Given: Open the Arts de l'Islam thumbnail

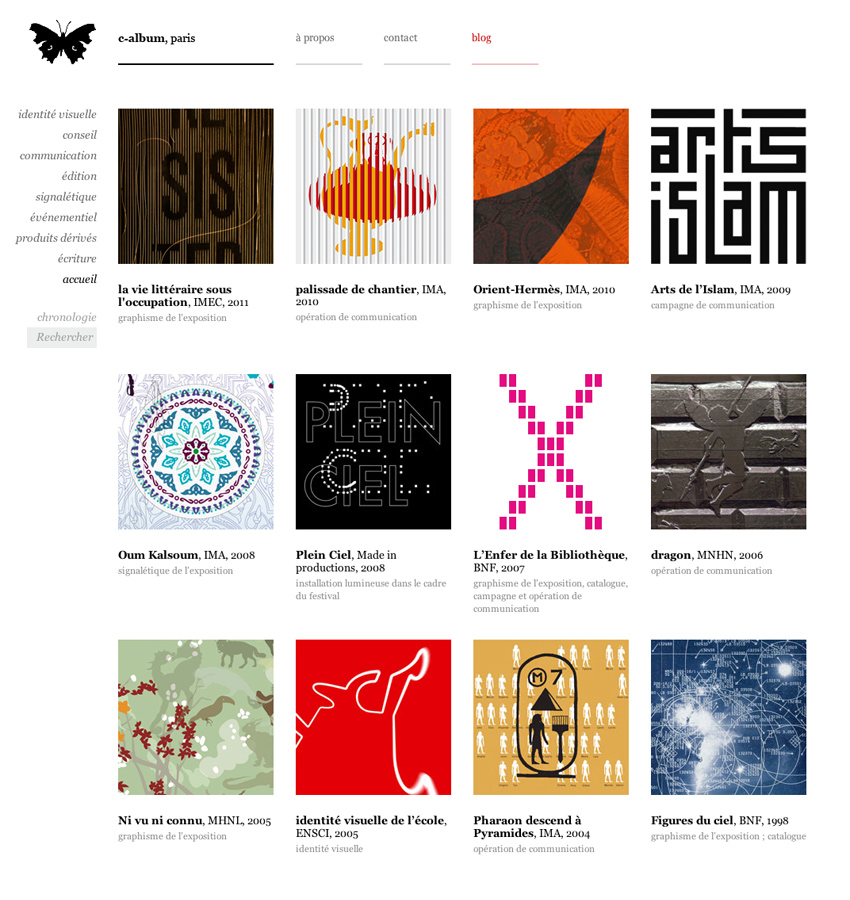Looking at the screenshot, I should [728, 186].
